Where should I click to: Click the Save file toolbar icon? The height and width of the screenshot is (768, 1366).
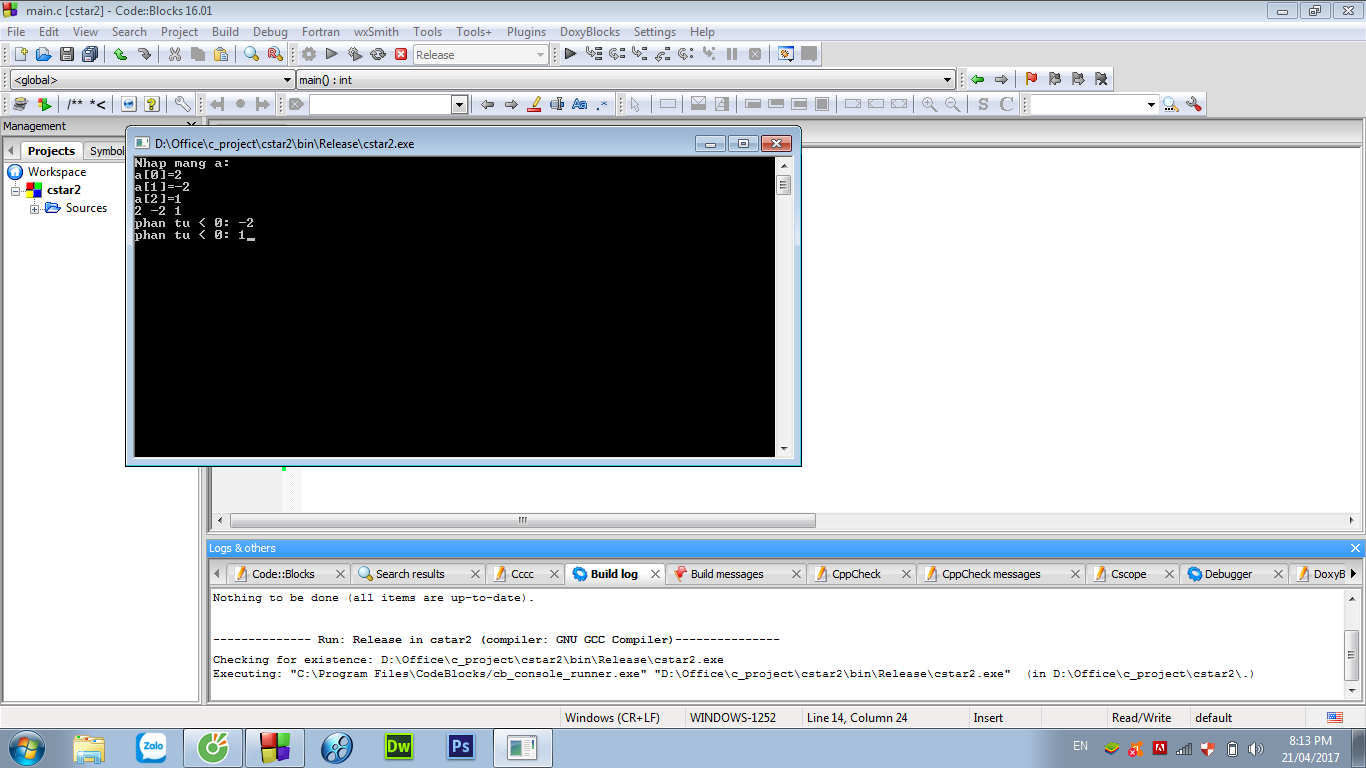coord(67,54)
